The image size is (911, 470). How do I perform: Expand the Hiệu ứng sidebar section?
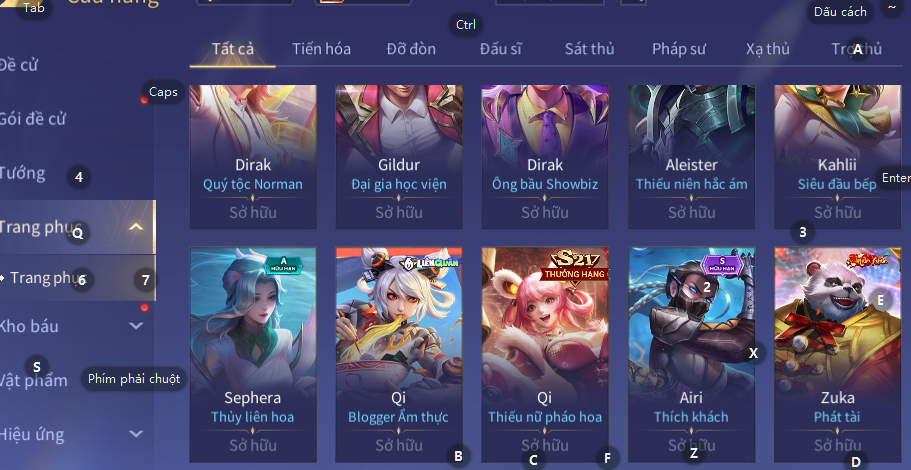coord(136,433)
